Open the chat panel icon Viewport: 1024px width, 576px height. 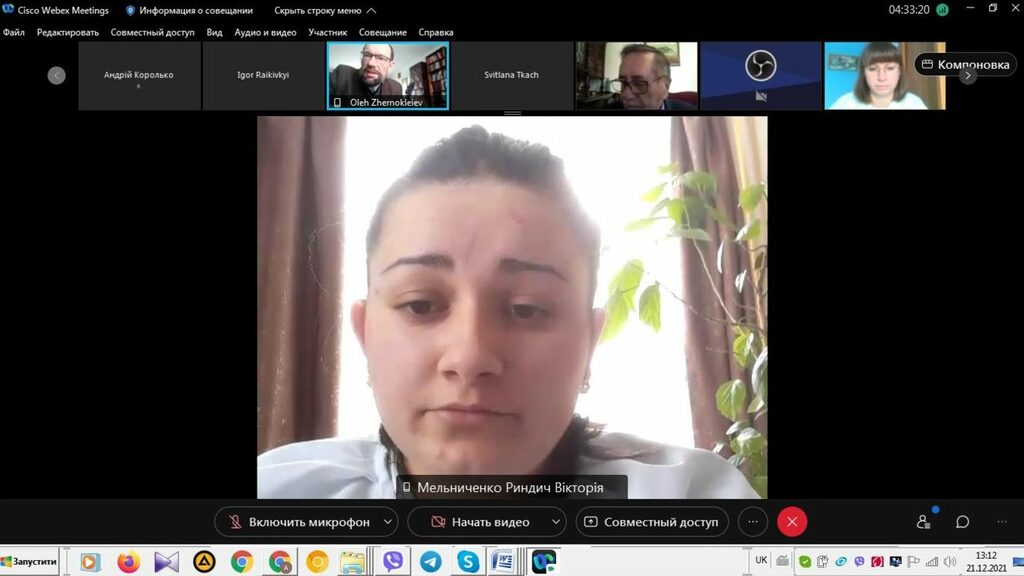(x=962, y=522)
